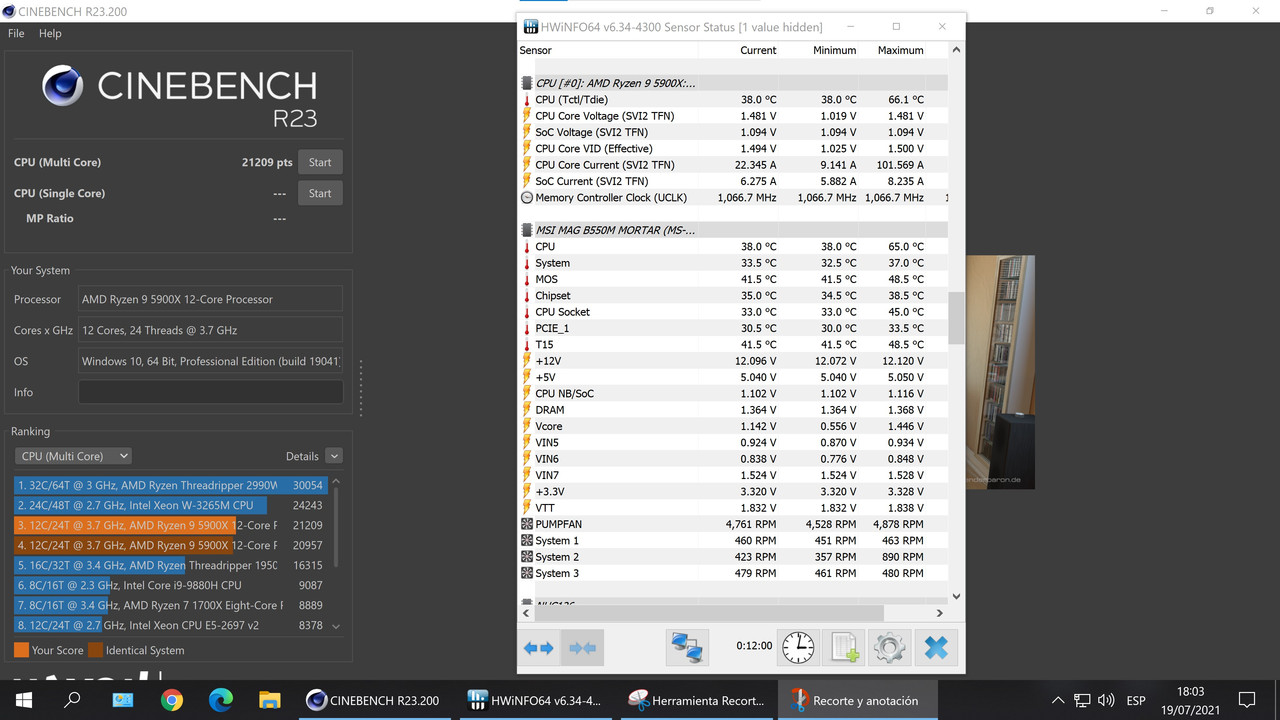Image resolution: width=1280 pixels, height=720 pixels.
Task: Open the File menu in Cinebench
Action: tap(16, 33)
